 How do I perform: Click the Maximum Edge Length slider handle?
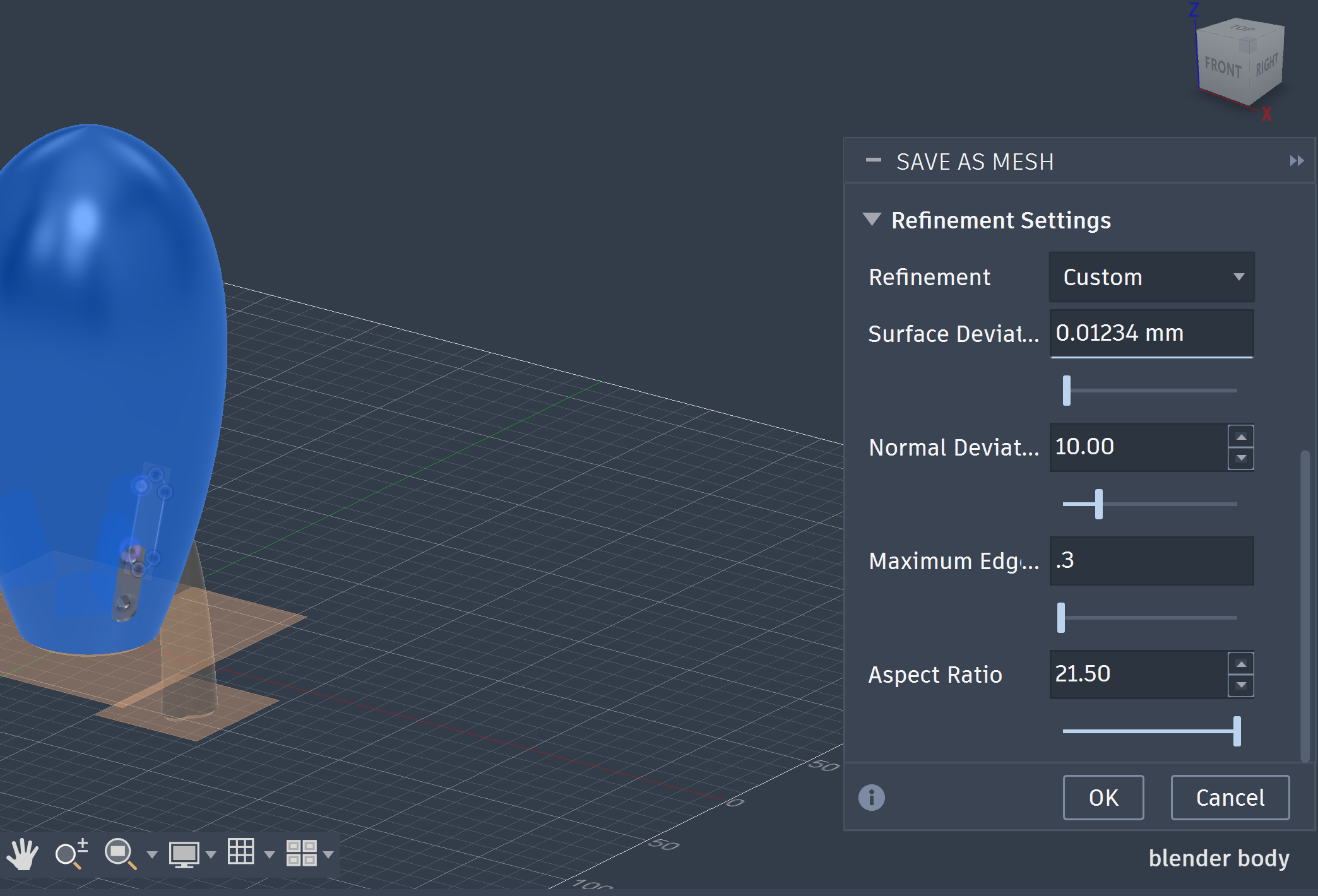pyautogui.click(x=1061, y=618)
